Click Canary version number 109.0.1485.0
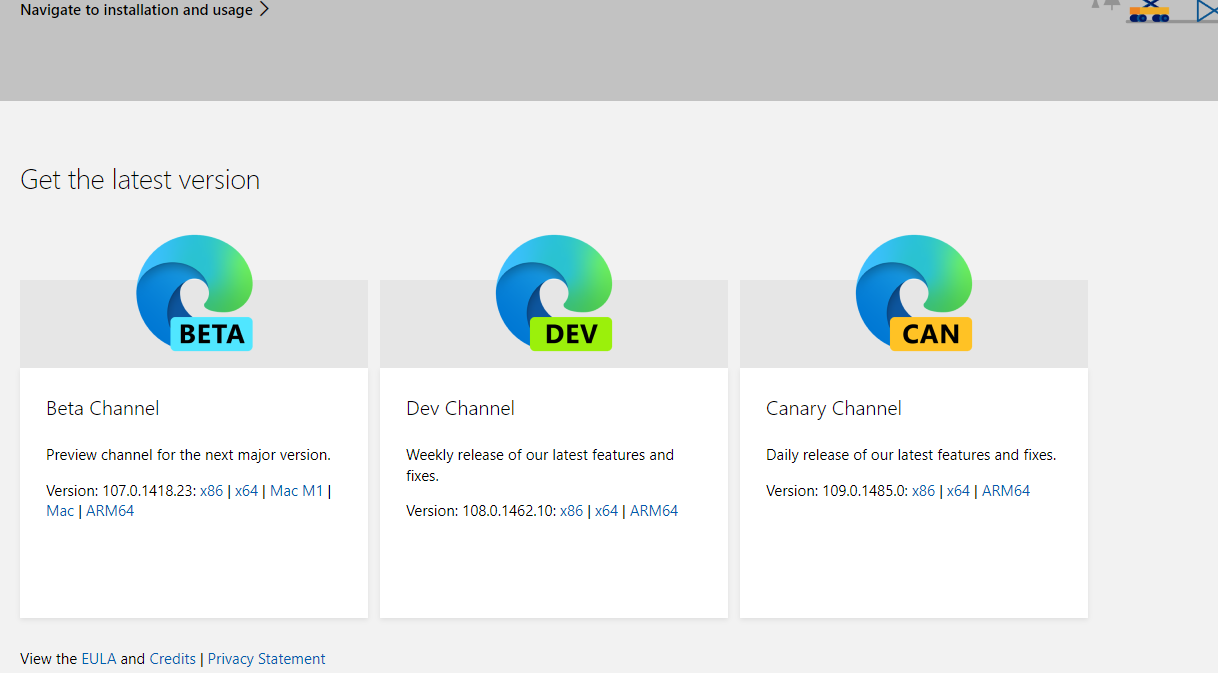The width and height of the screenshot is (1218, 673). coord(864,491)
